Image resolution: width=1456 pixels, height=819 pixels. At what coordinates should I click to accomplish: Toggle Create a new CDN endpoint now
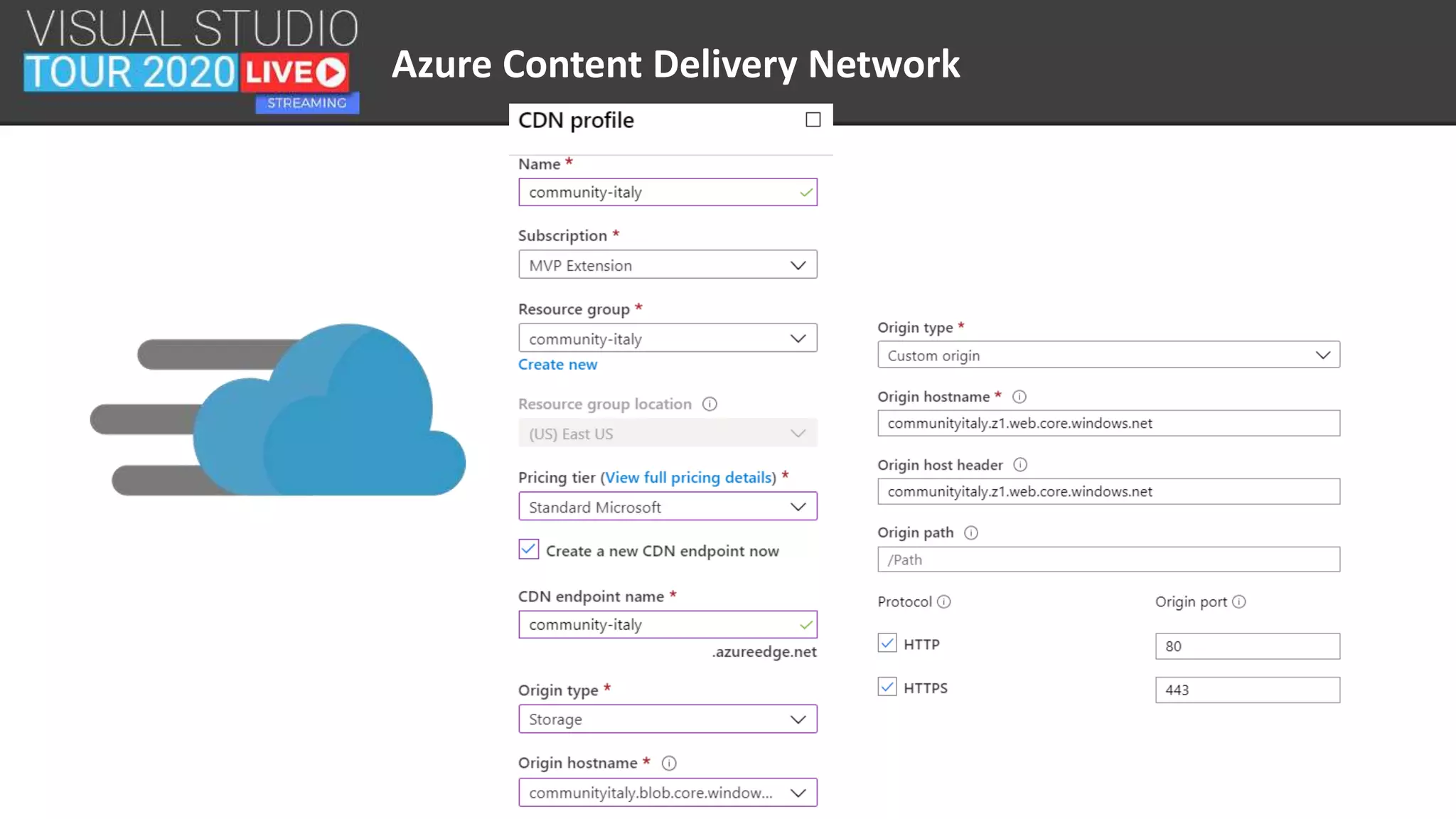(528, 550)
